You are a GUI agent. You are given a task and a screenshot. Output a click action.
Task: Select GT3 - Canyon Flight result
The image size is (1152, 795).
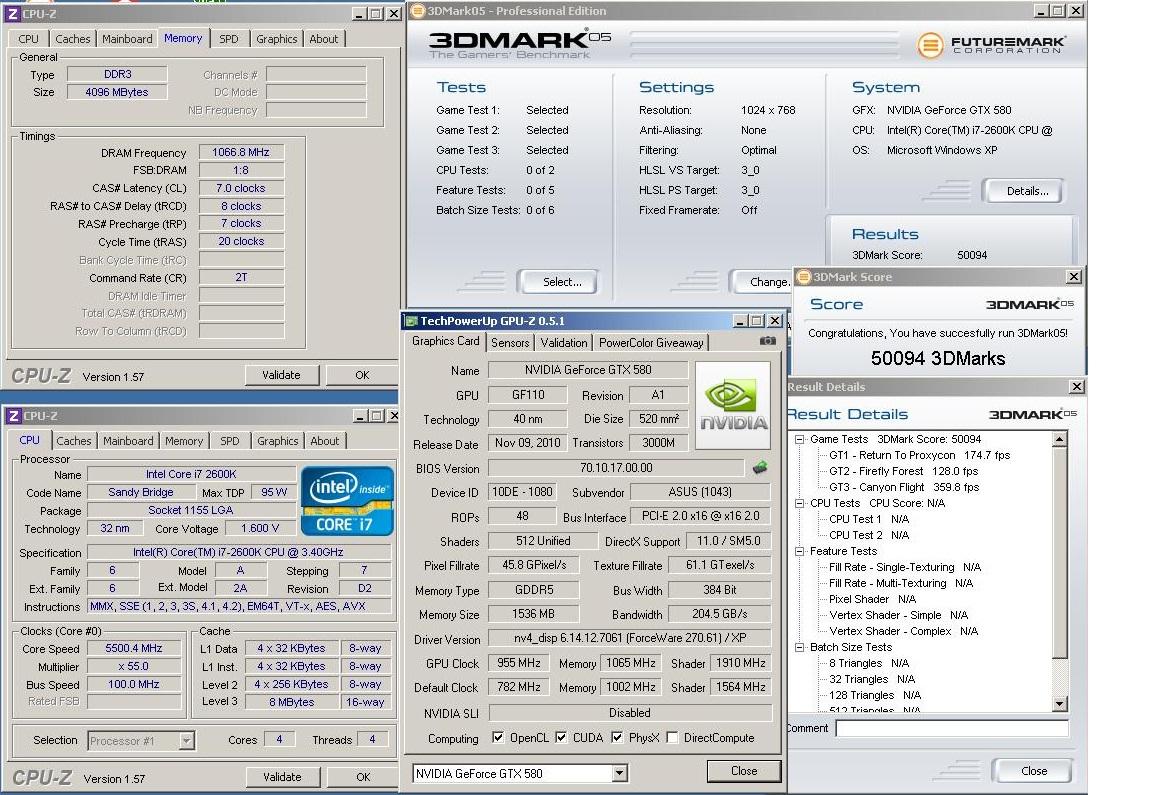tap(904, 487)
